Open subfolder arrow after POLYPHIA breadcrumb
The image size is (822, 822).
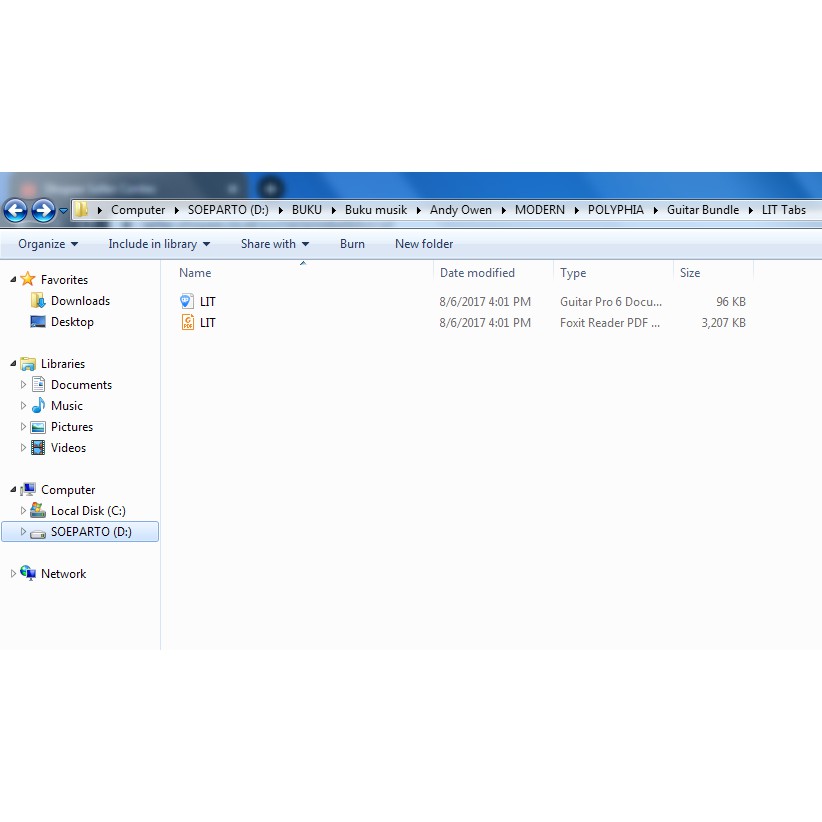pos(655,210)
